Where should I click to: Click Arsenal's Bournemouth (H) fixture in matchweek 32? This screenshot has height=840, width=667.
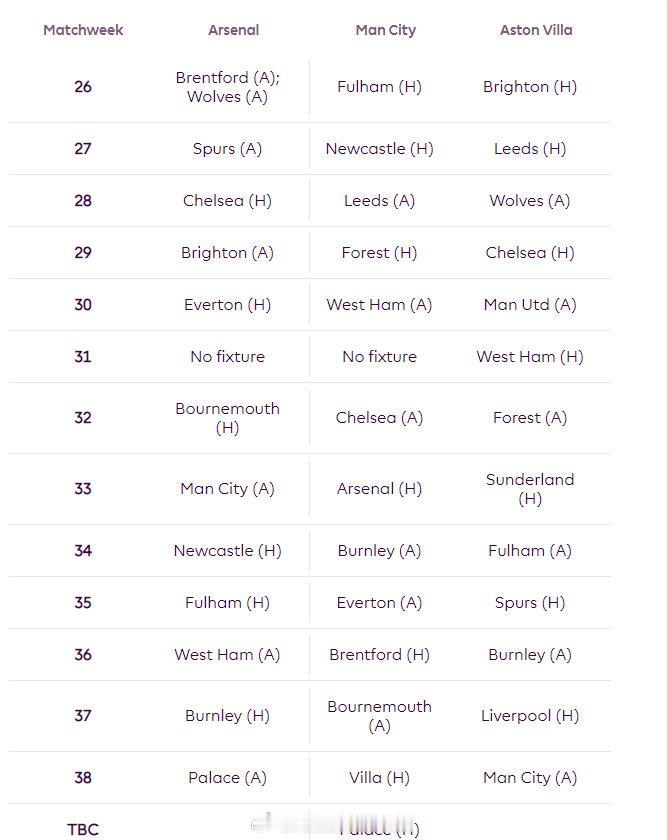pyautogui.click(x=227, y=418)
